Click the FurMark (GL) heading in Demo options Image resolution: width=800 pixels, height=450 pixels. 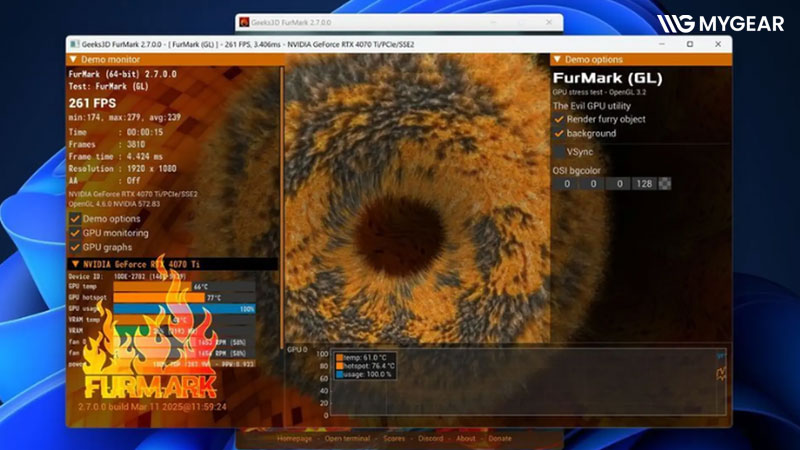pyautogui.click(x=608, y=79)
